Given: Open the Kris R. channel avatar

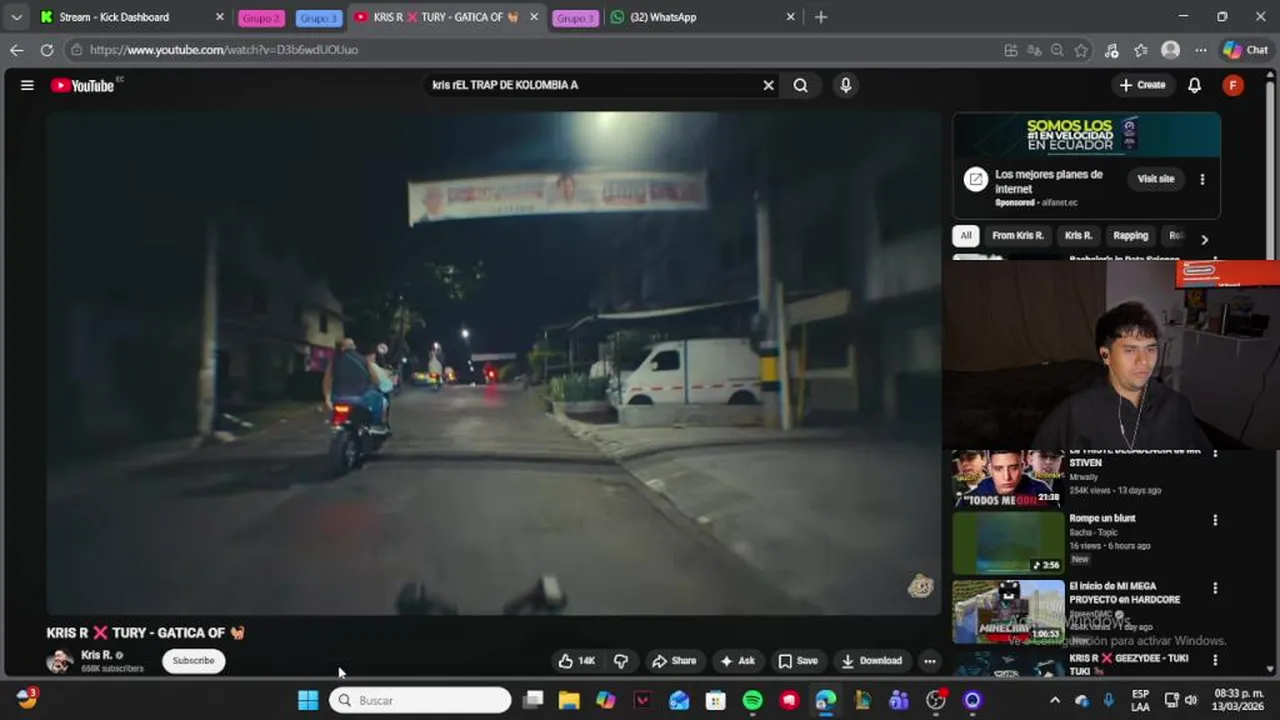Looking at the screenshot, I should (x=60, y=661).
